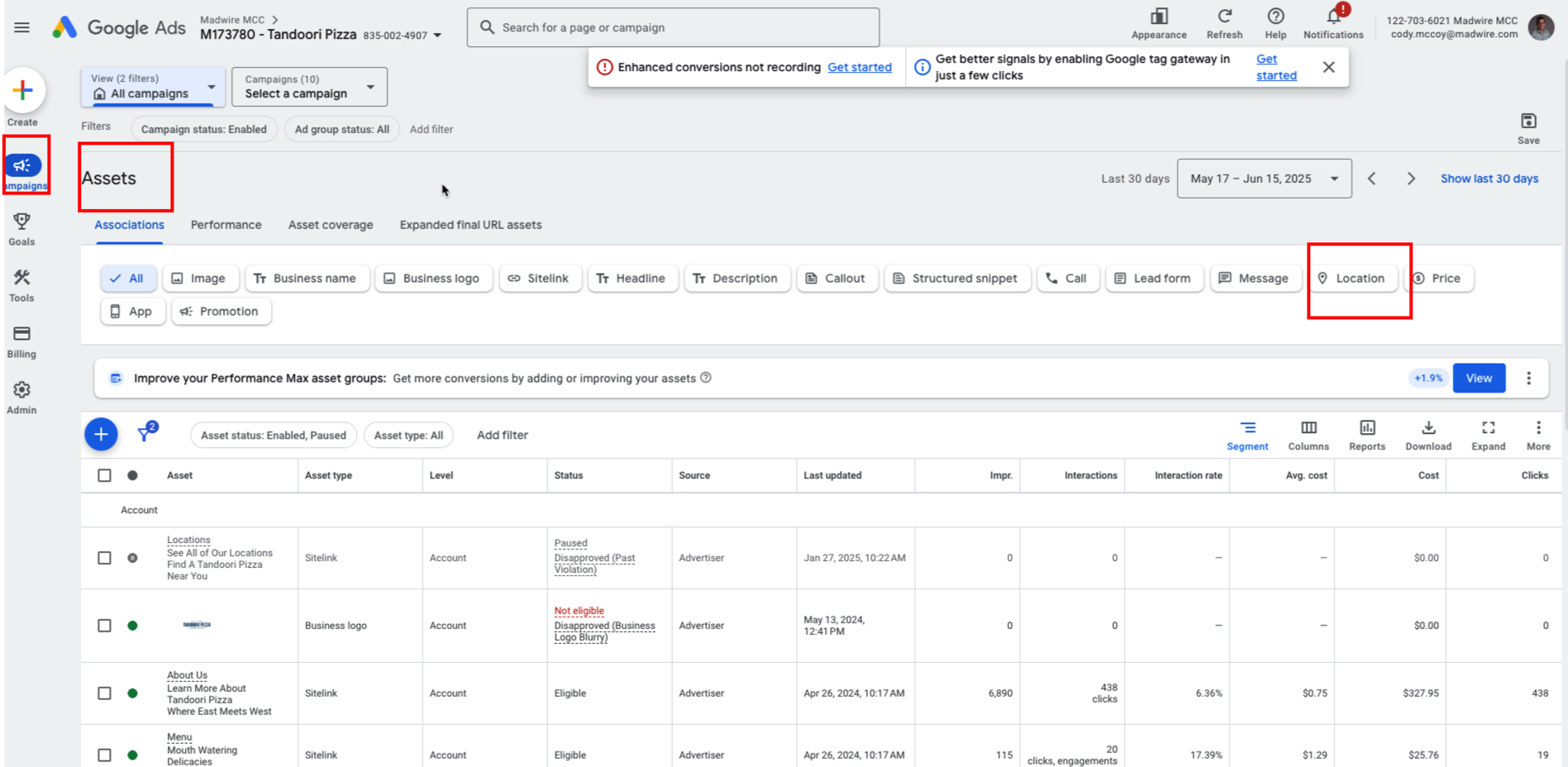Save the current view
Screen dimensions: 1568x767
tap(1528, 128)
